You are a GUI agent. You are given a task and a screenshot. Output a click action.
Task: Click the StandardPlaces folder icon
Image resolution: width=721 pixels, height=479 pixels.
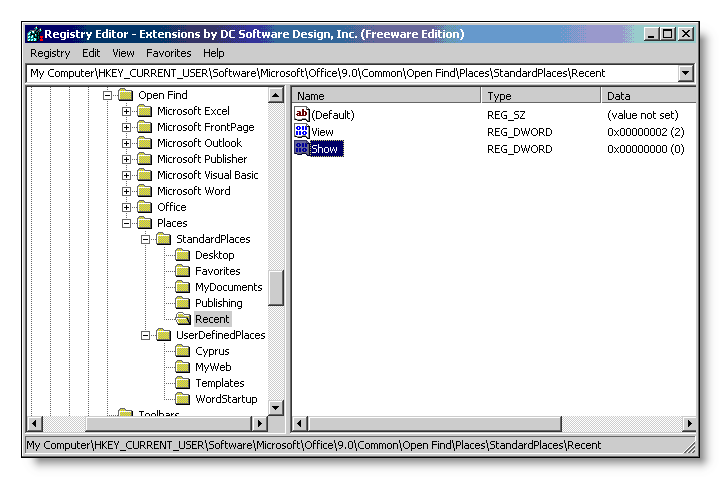[164, 240]
